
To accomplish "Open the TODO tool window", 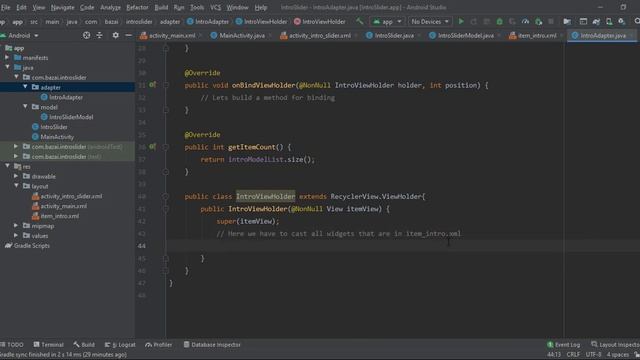I will pos(12,344).
